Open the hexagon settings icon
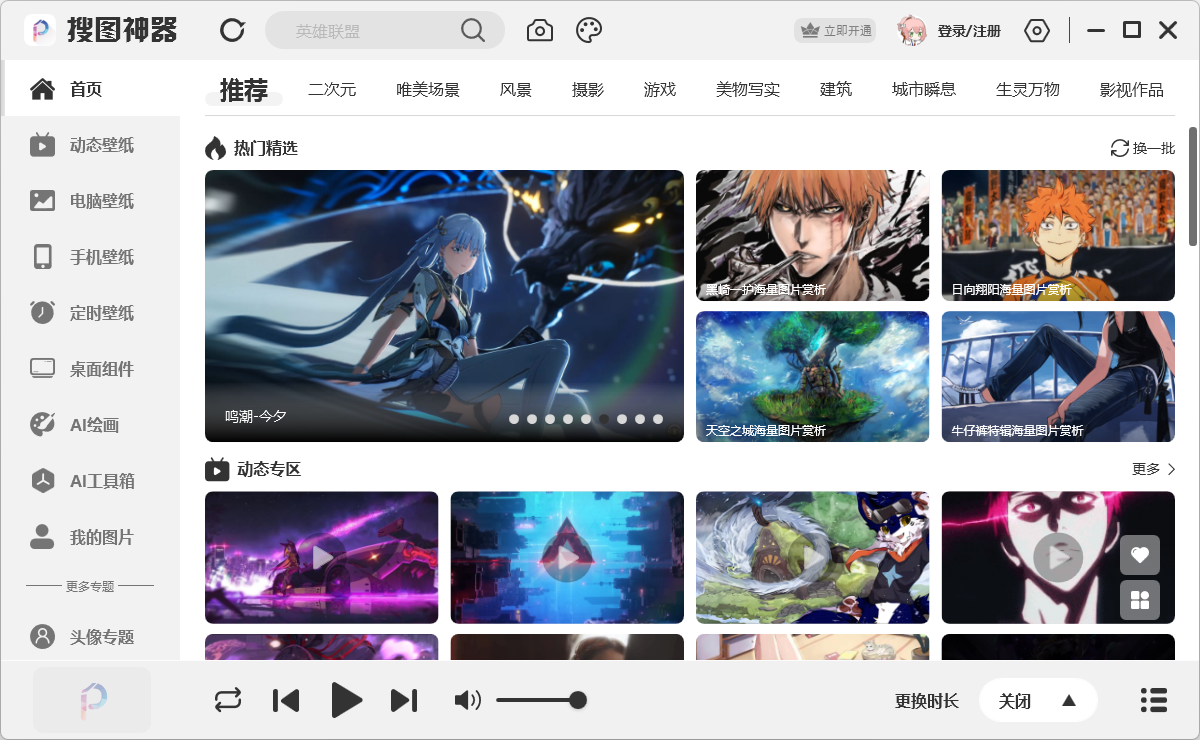The image size is (1200, 740). coord(1037,31)
